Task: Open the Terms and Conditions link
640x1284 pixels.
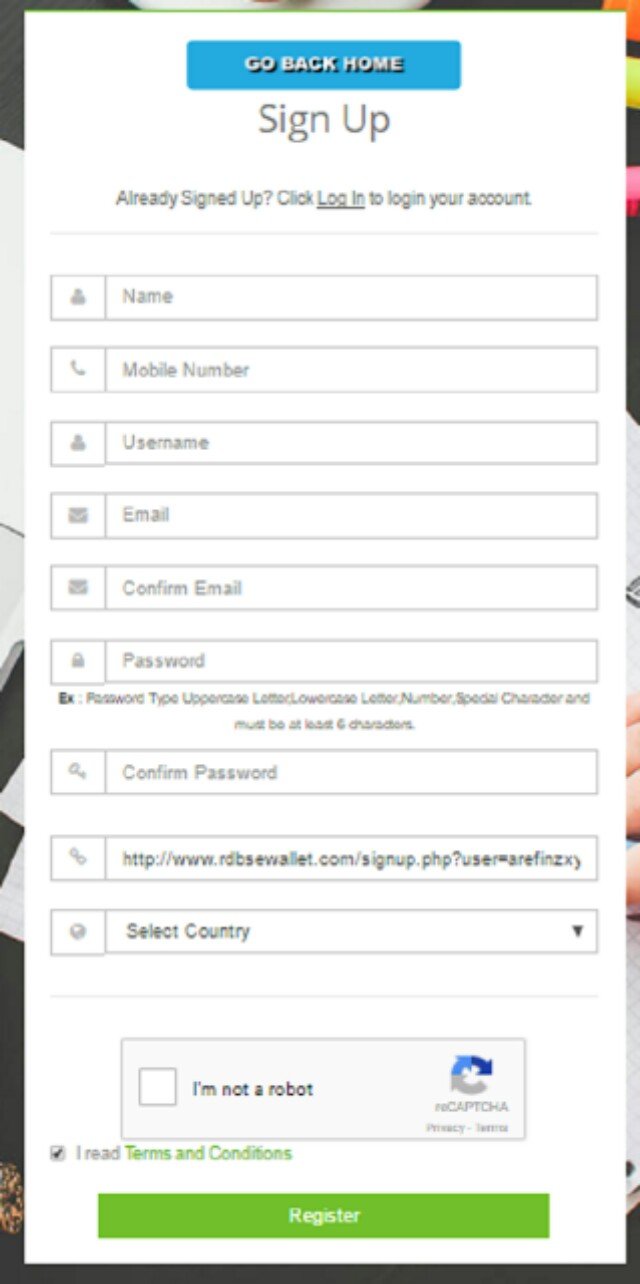Action: point(208,1153)
